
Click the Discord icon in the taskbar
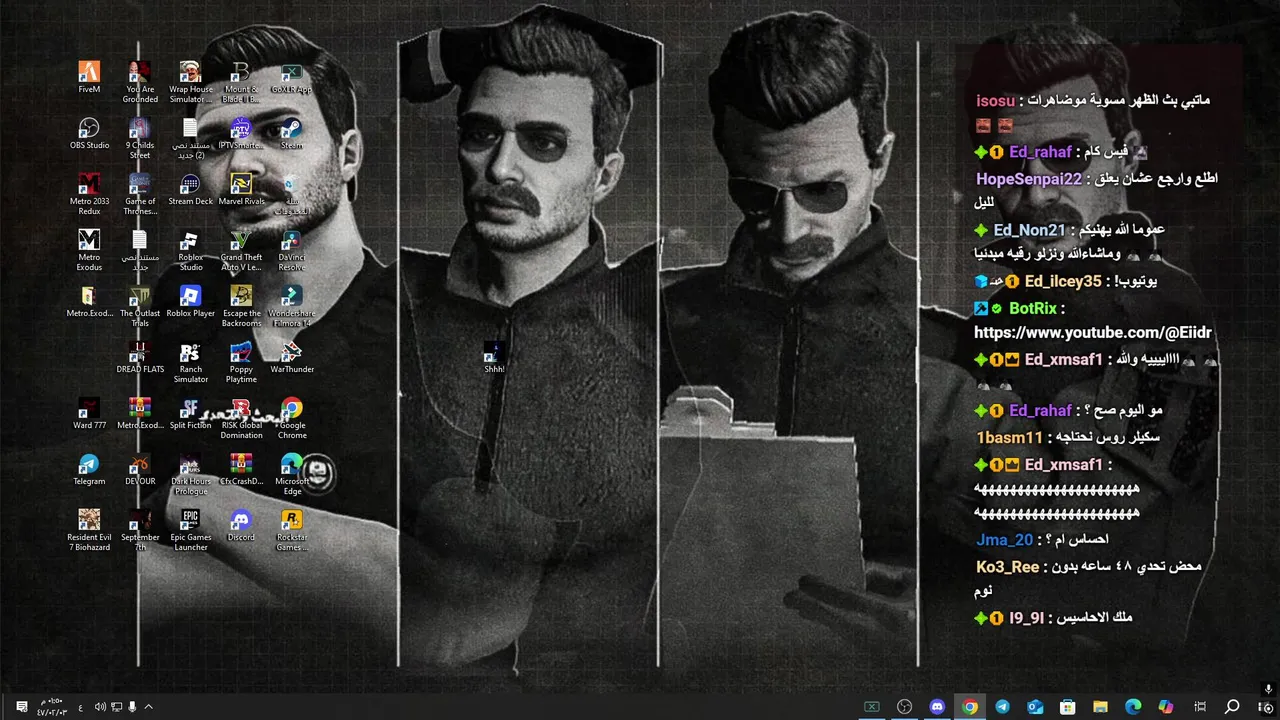pos(937,707)
